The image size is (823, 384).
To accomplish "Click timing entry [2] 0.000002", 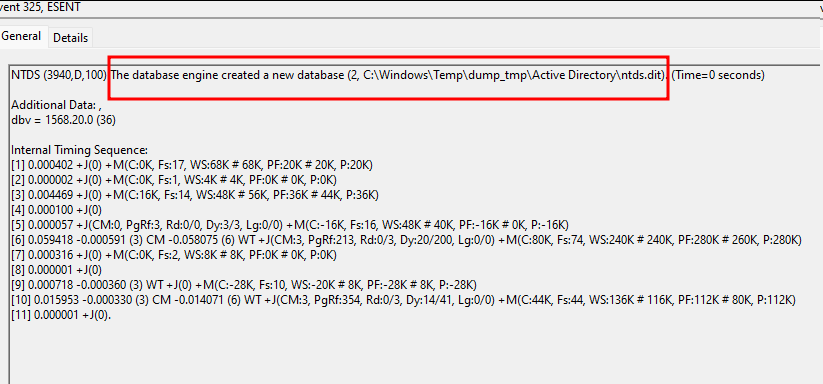I will (x=174, y=180).
